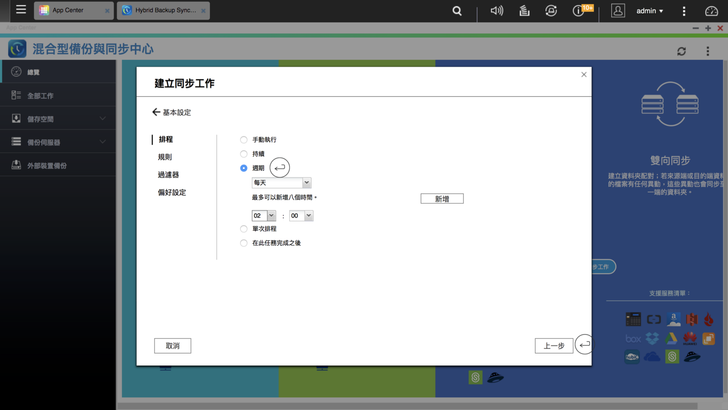This screenshot has width=728, height=410.
Task: Expand the 備份伺服器 sidebar chevron
Action: (x=103, y=142)
